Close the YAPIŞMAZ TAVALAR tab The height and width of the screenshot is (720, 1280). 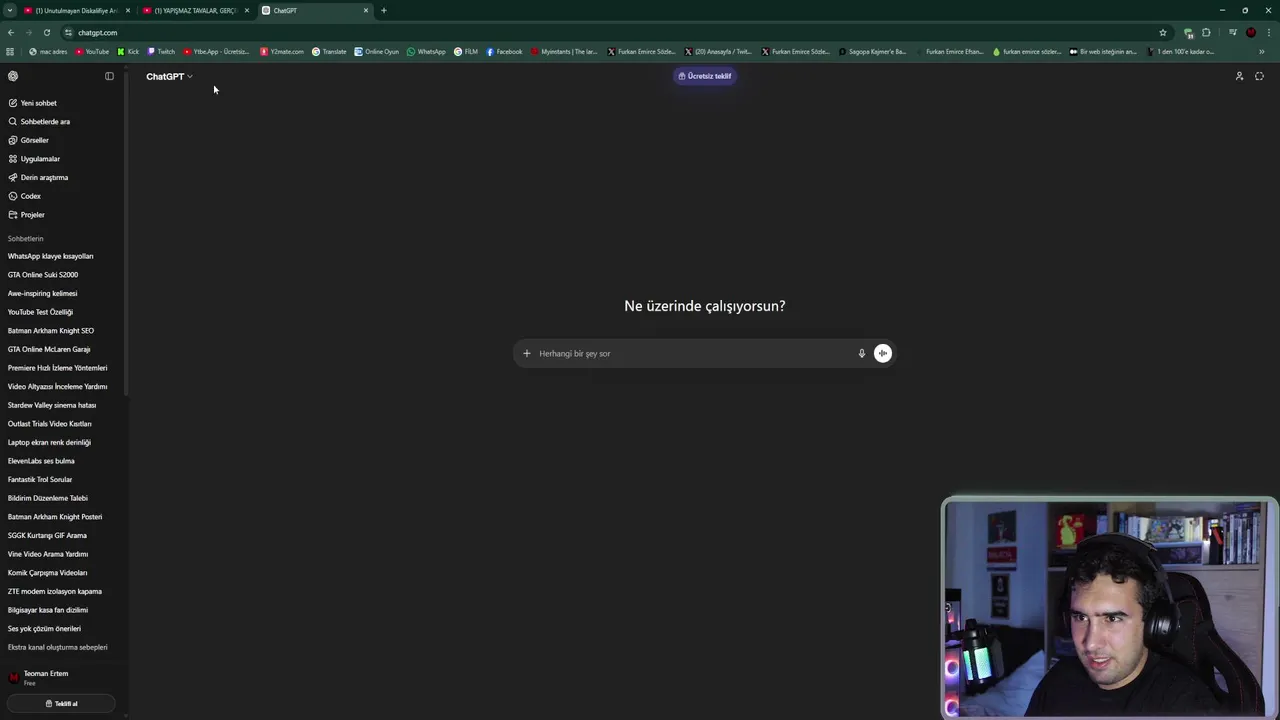[247, 10]
